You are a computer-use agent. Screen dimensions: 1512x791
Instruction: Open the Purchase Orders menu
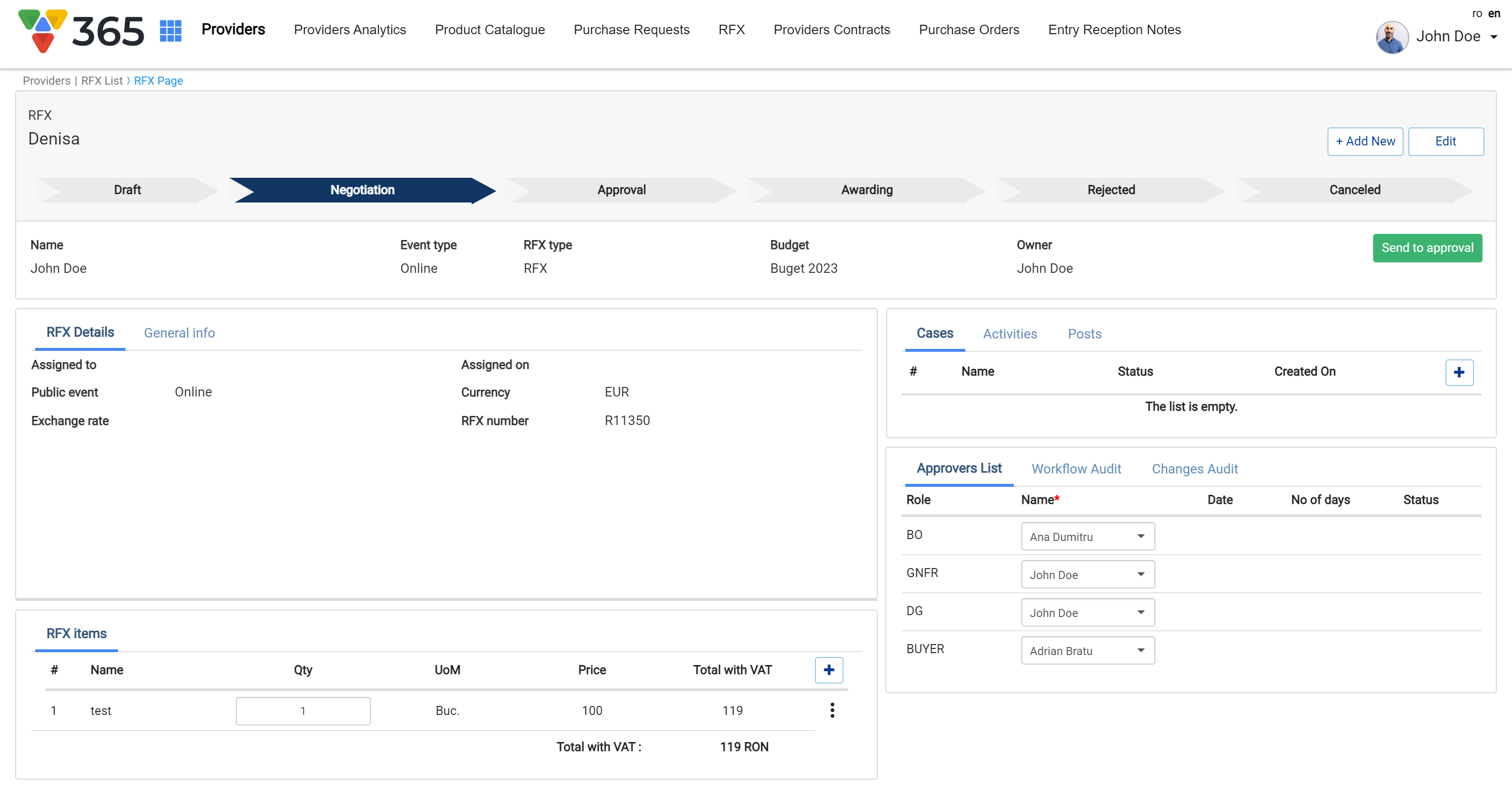pos(969,29)
